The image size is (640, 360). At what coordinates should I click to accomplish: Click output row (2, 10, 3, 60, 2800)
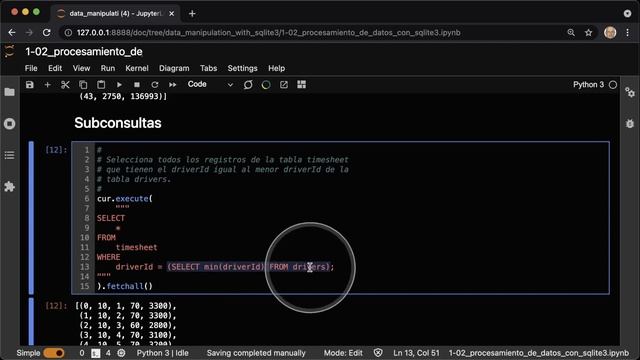pos(128,325)
